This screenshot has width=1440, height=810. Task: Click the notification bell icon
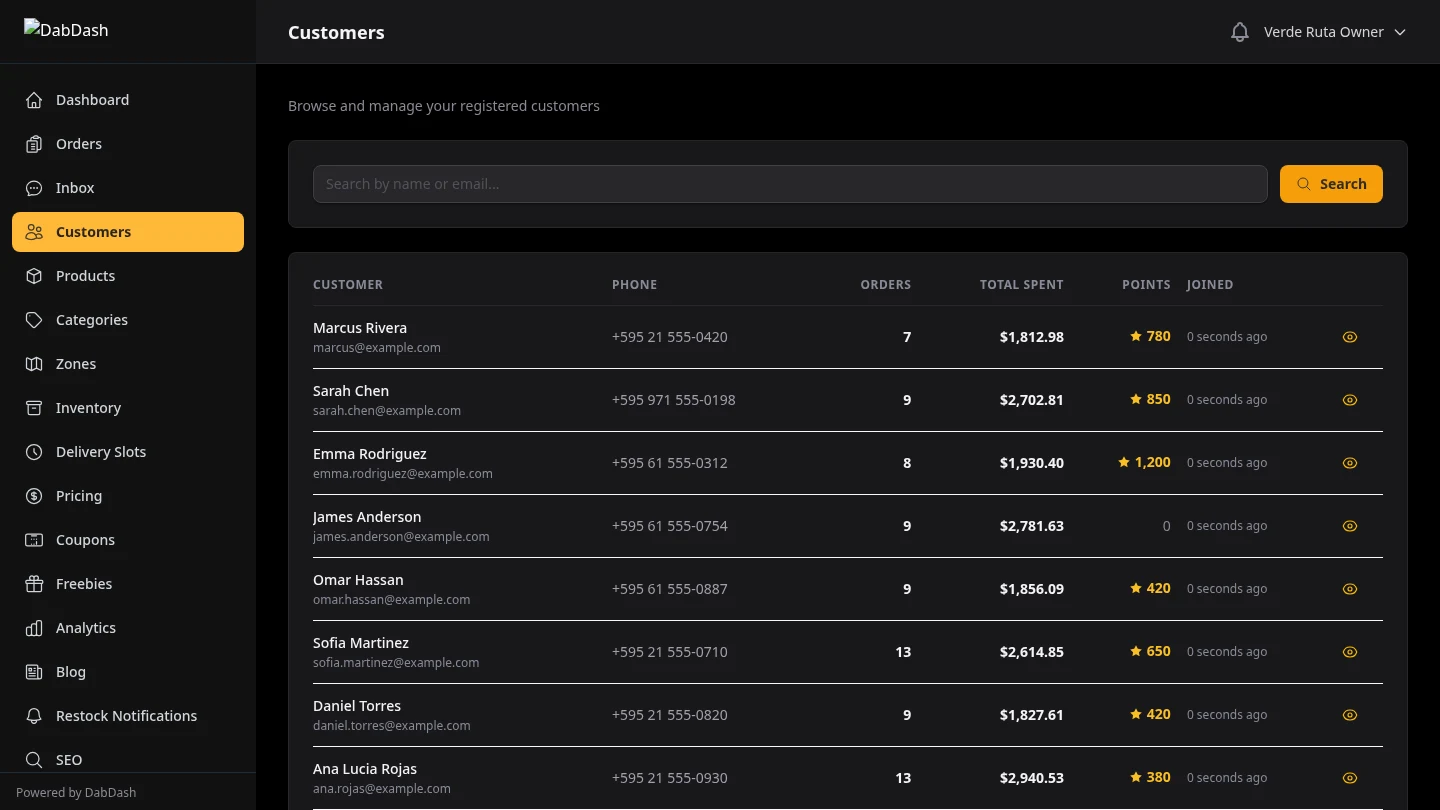click(x=1240, y=31)
